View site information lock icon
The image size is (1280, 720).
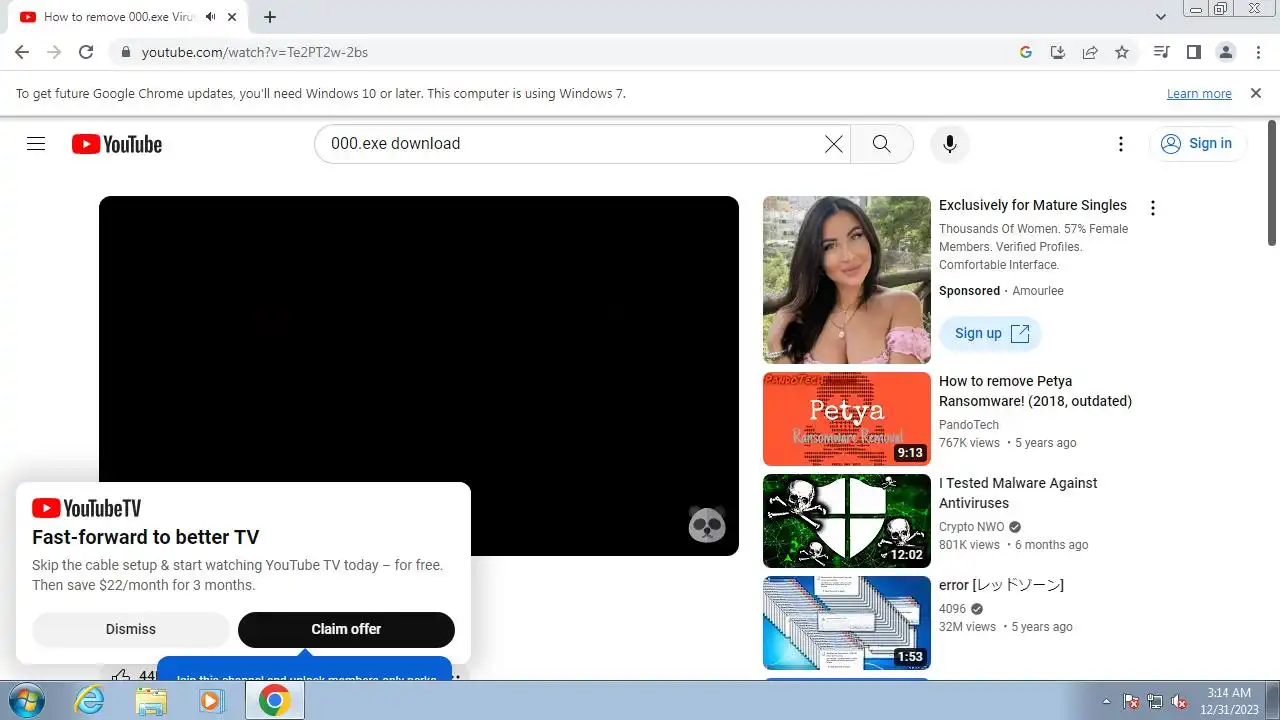(x=125, y=52)
